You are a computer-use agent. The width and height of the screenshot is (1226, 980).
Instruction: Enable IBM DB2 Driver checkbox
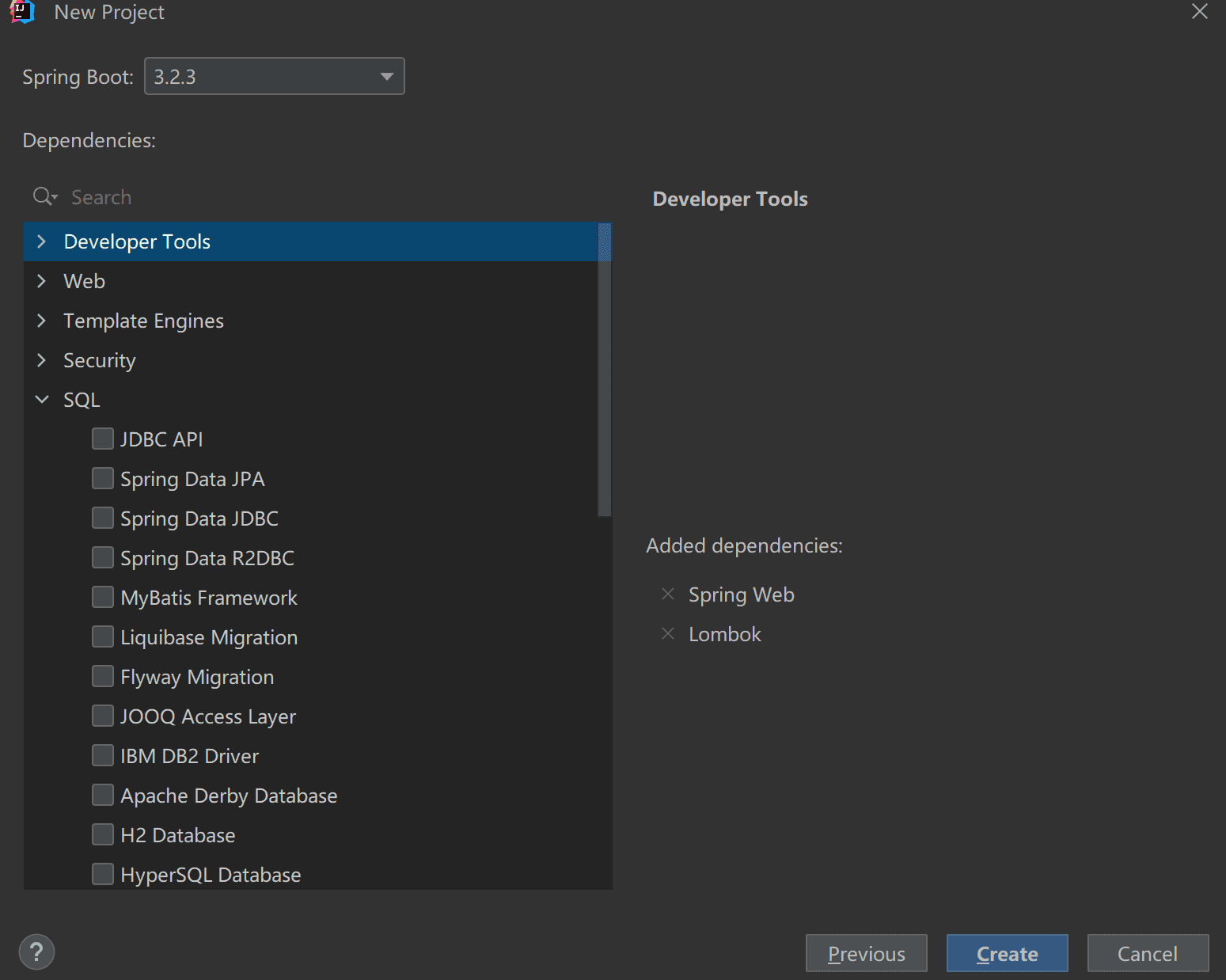(103, 755)
